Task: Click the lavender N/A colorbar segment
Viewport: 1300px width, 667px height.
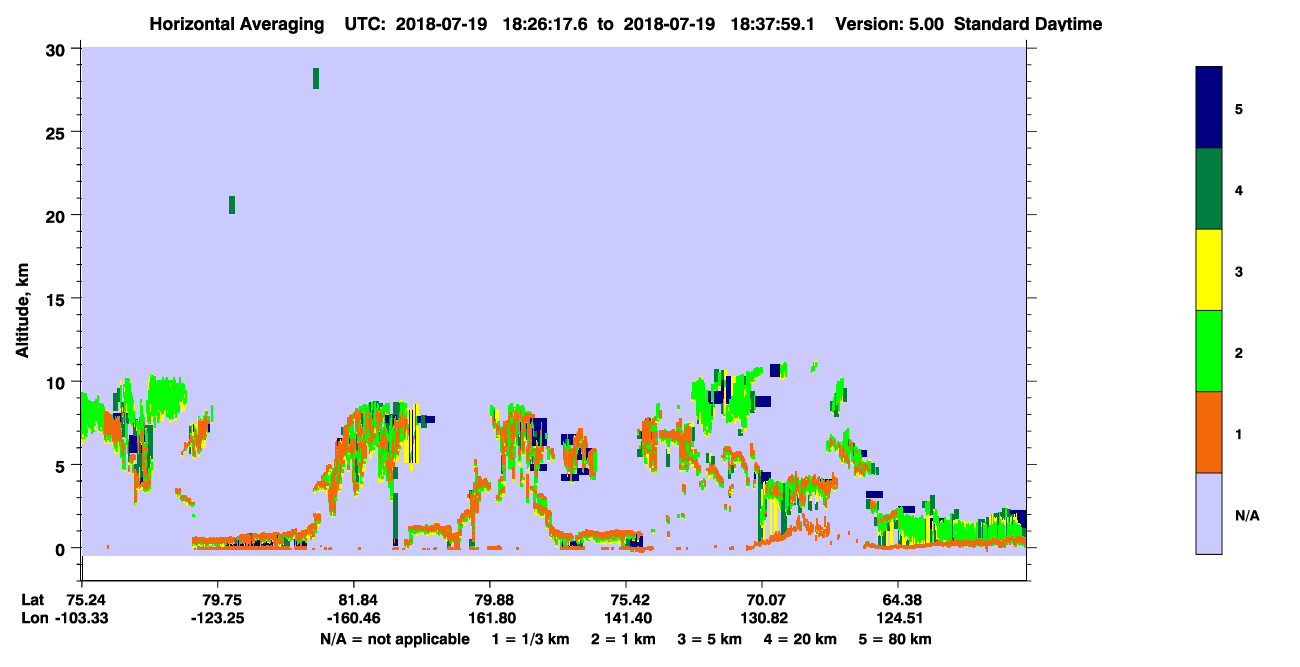Action: [x=1209, y=512]
